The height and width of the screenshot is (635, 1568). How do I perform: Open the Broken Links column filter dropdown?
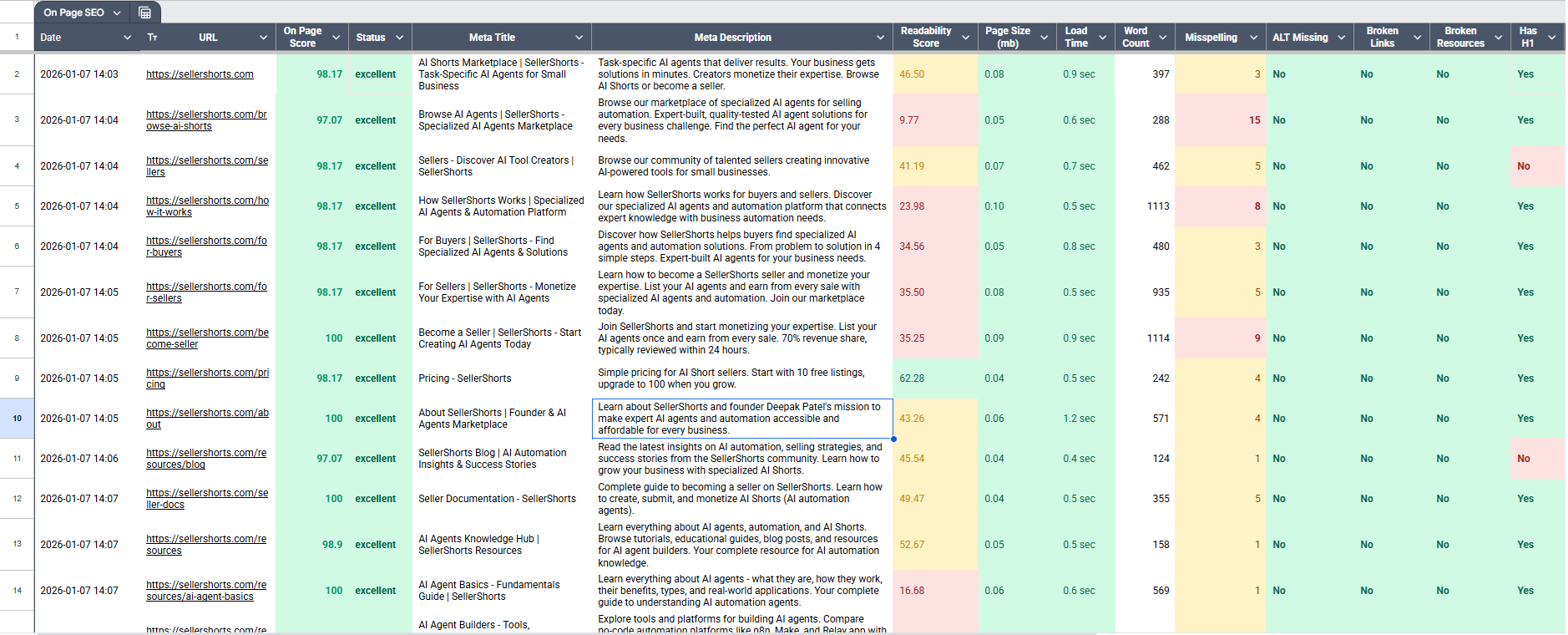(1417, 38)
